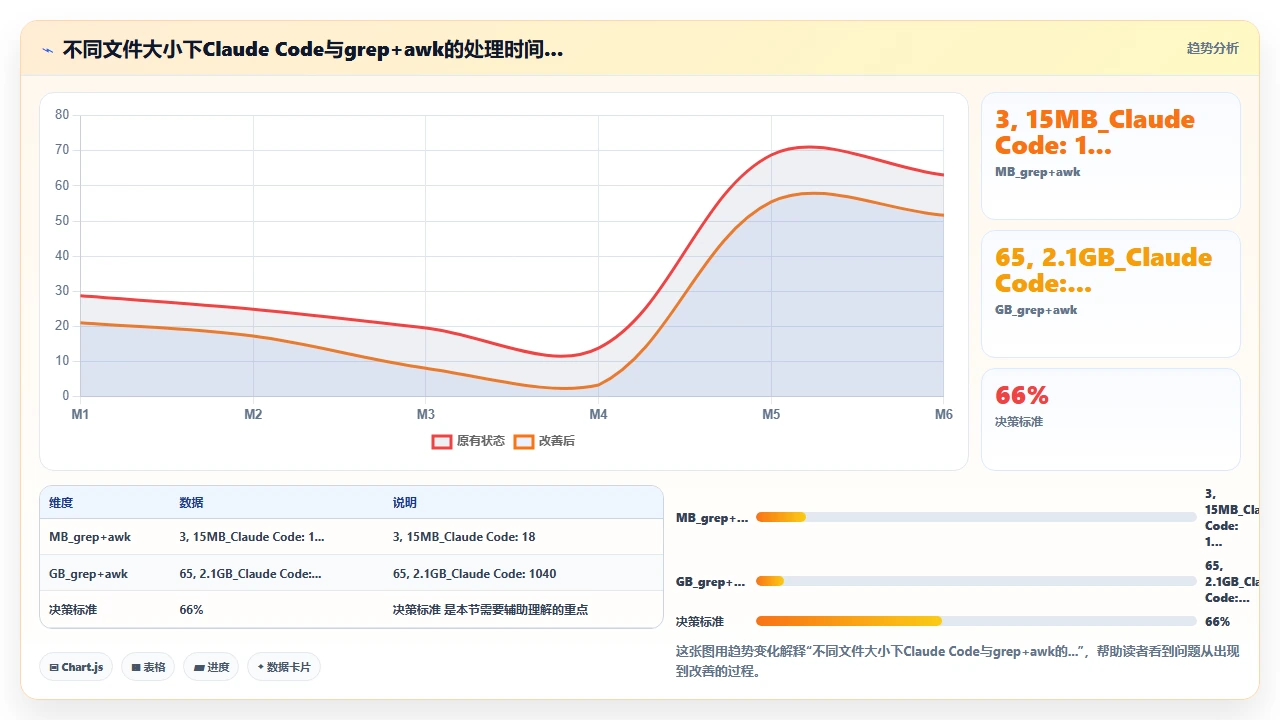
Task: Click the caption paragraph starting with 这张图用趋势变化解释
Action: [958, 661]
